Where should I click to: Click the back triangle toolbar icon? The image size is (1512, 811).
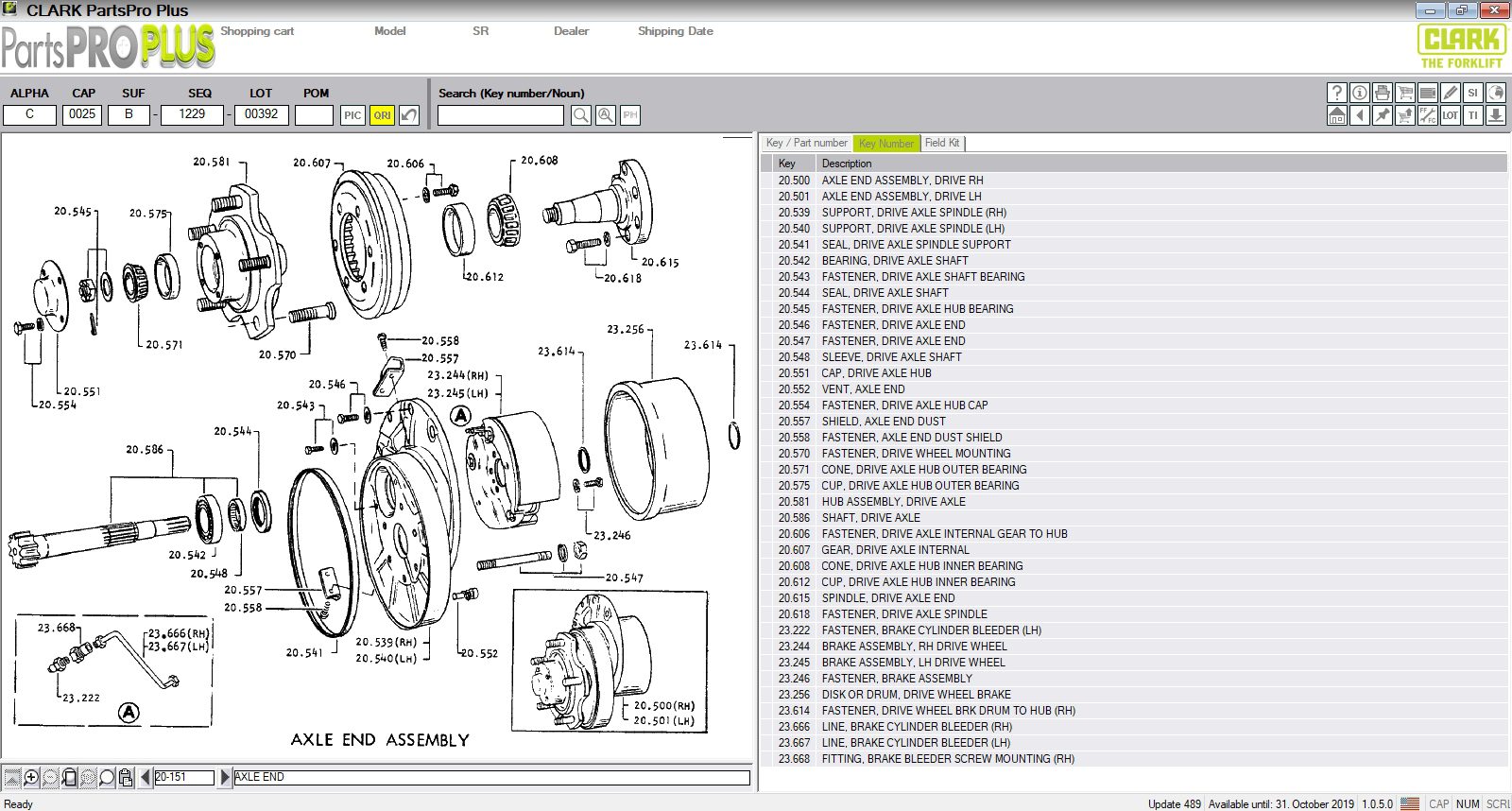pos(1360,115)
